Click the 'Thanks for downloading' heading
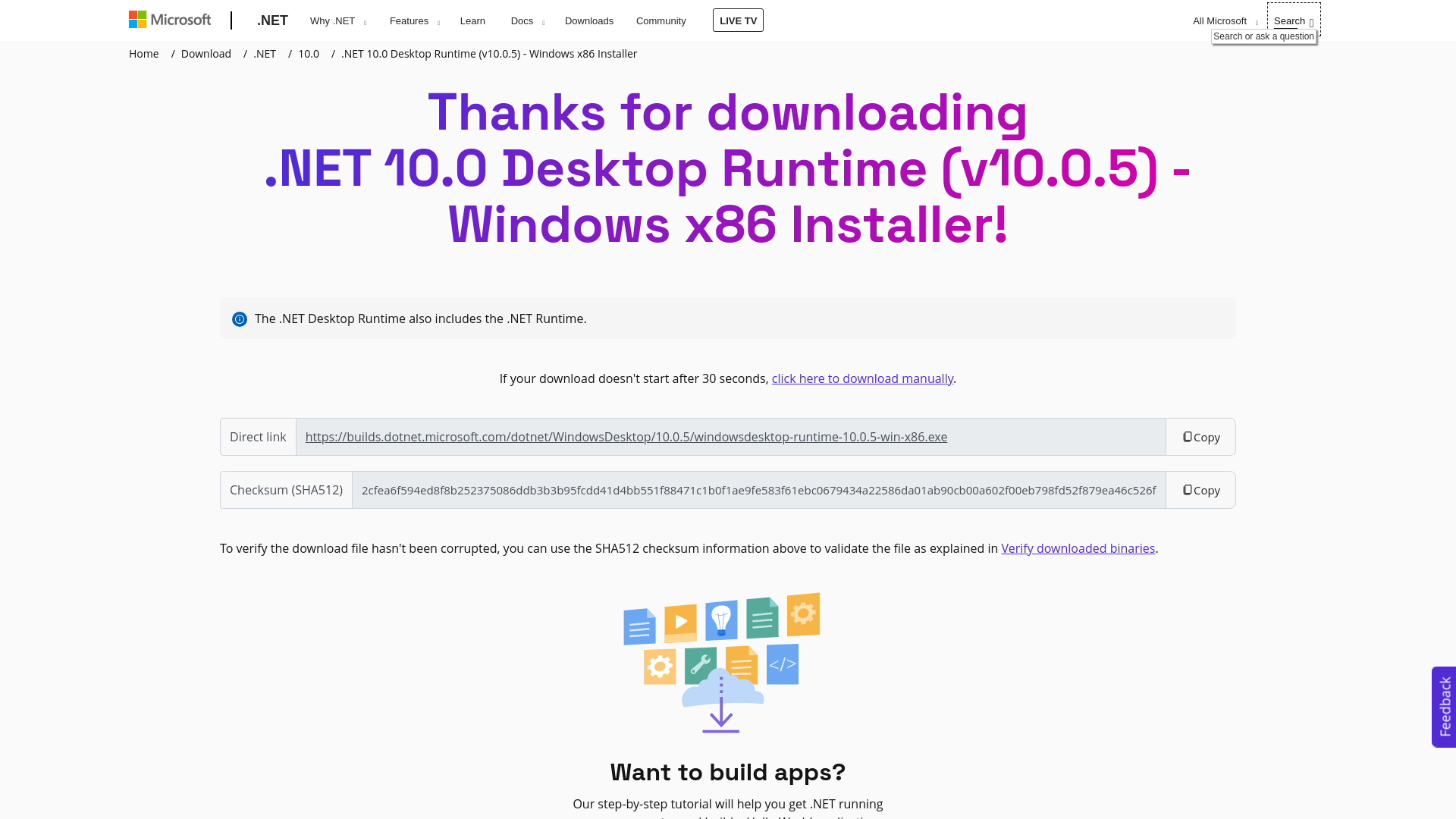The image size is (1456, 819). pyautogui.click(x=728, y=168)
